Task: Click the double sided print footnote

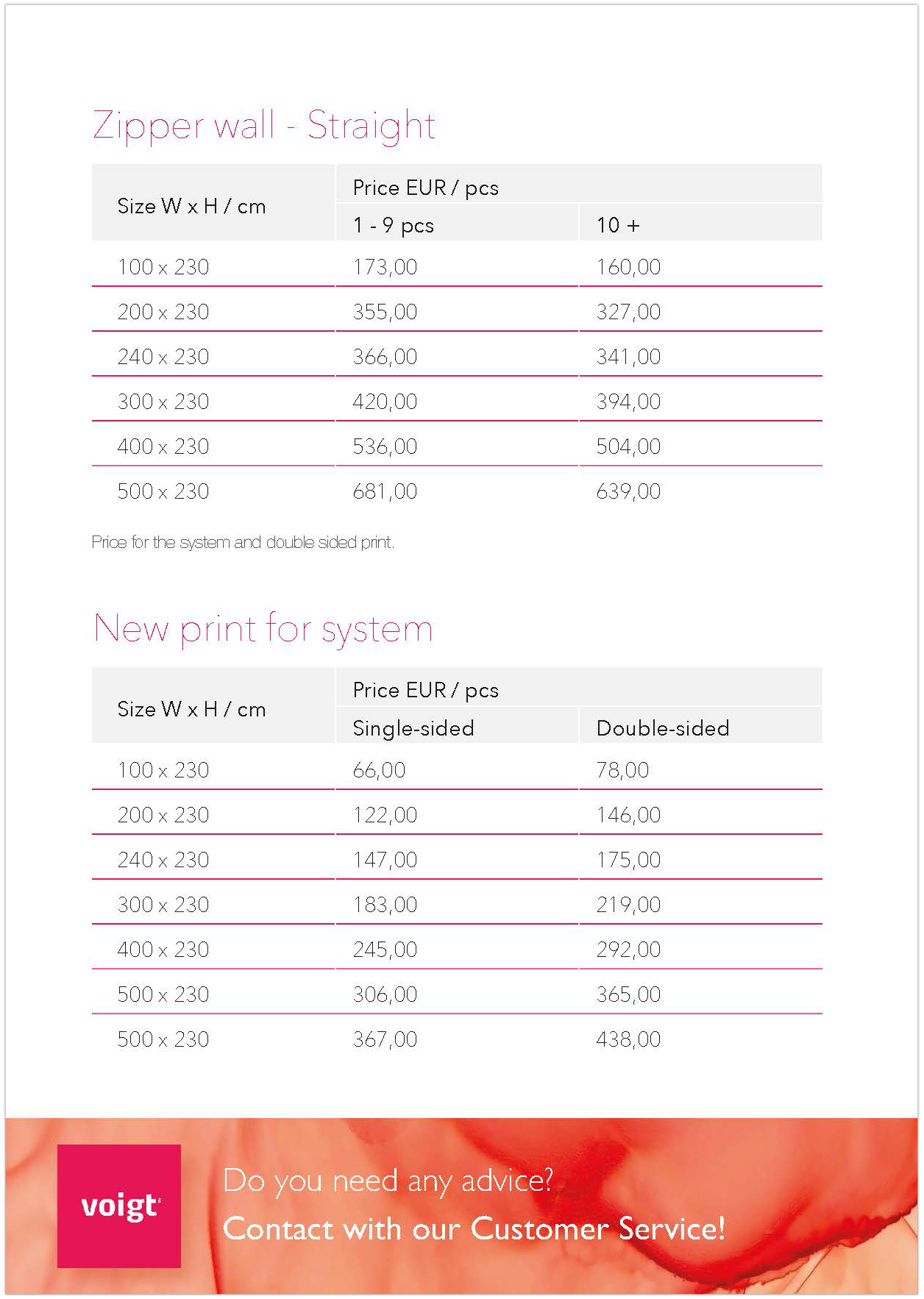Action: (x=243, y=543)
